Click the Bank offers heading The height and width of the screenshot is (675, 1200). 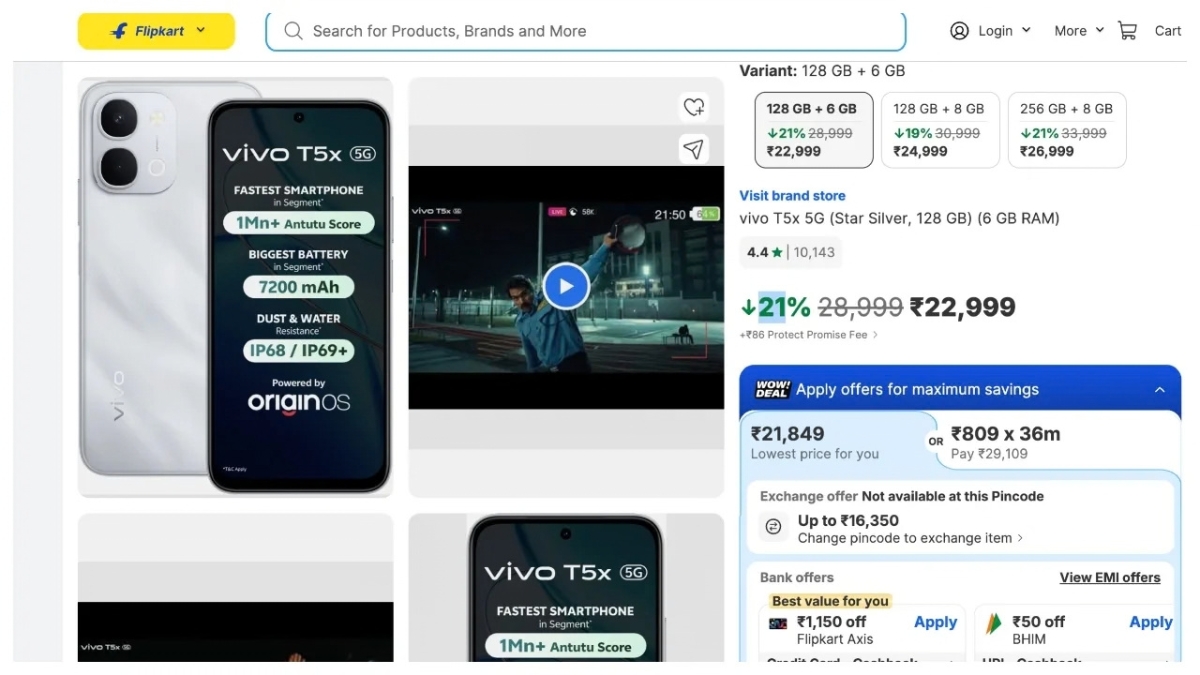point(796,578)
